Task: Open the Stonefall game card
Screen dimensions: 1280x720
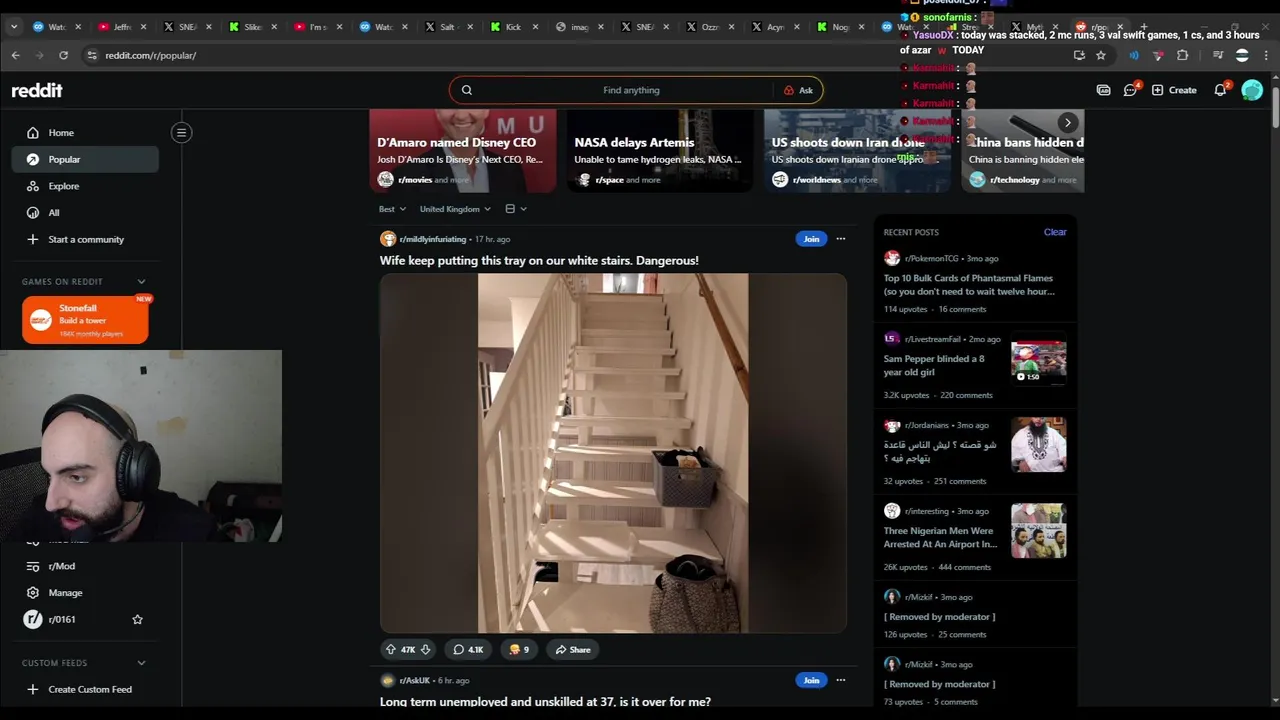Action: tap(85, 320)
